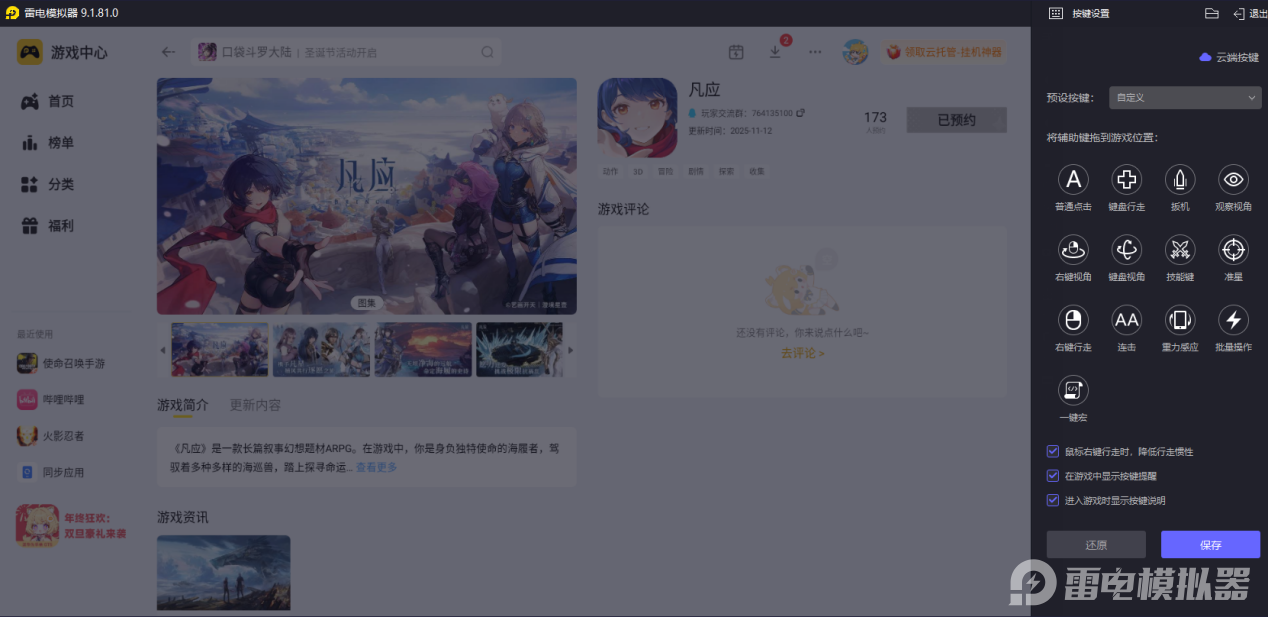This screenshot has width=1268, height=617.
Task: Click the user avatar in top bar
Action: coord(854,52)
